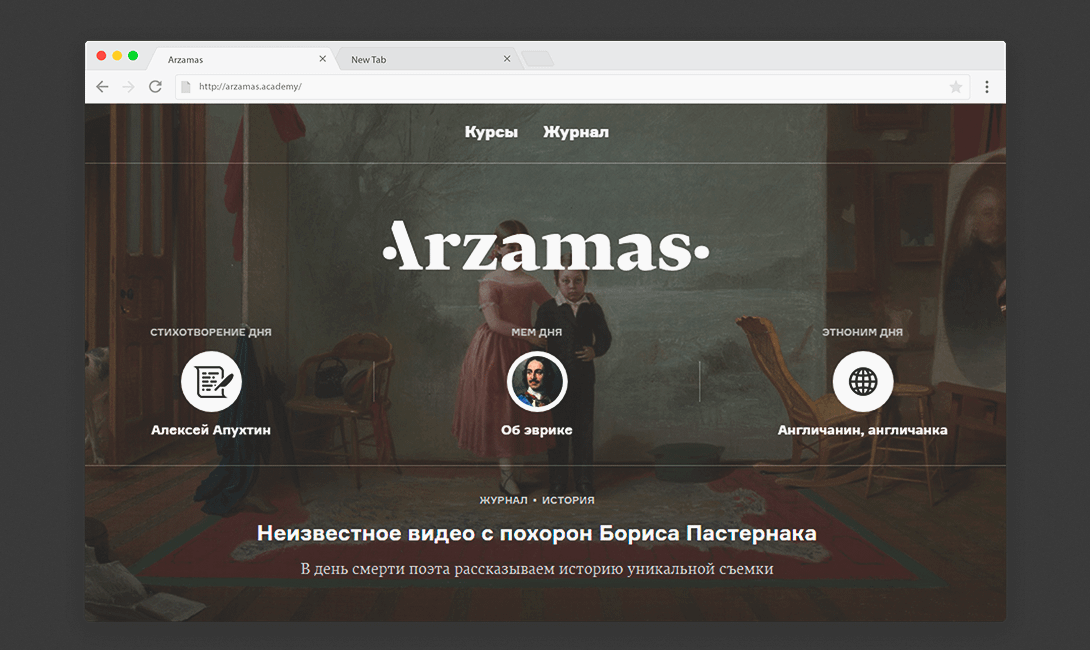1090x650 pixels.
Task: Click the address bar URL field
Action: pyautogui.click(x=572, y=87)
